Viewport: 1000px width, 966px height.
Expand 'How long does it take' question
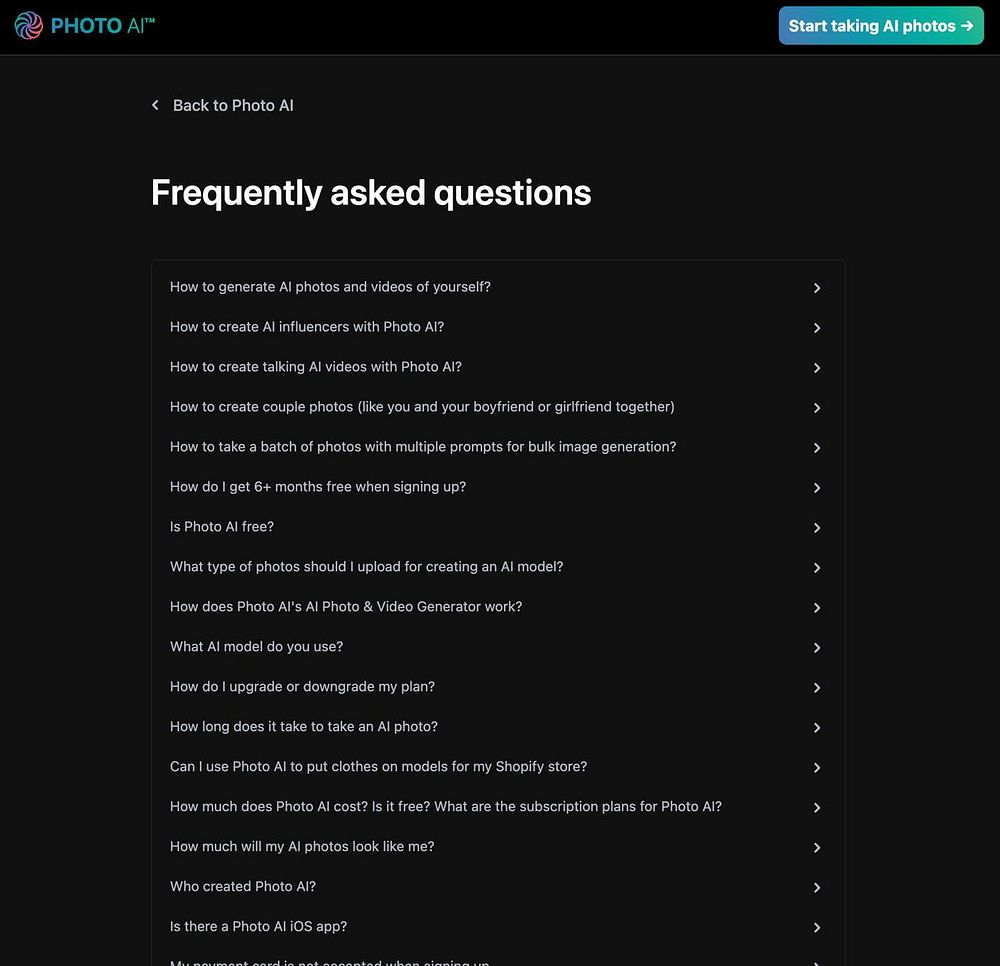pyautogui.click(x=304, y=727)
